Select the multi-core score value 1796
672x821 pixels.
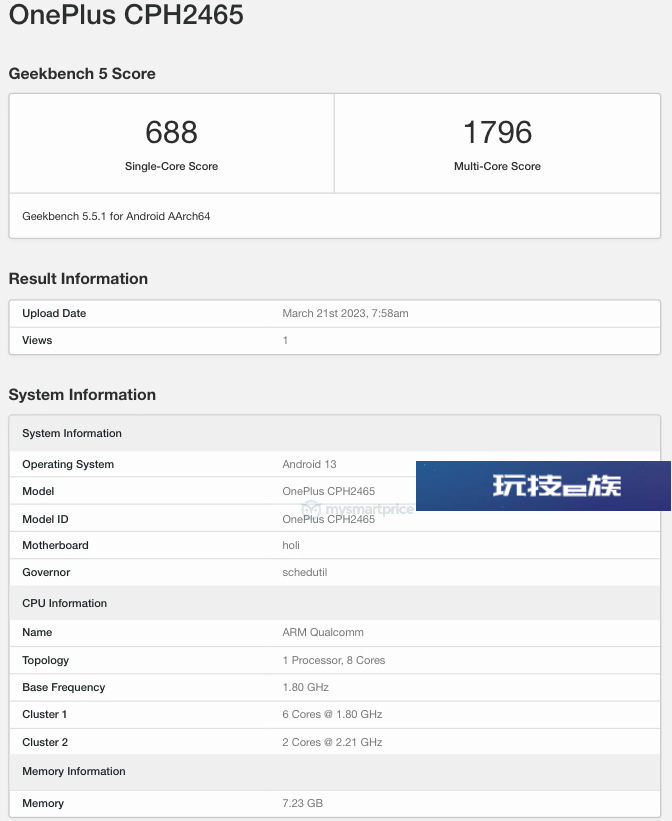coord(498,132)
